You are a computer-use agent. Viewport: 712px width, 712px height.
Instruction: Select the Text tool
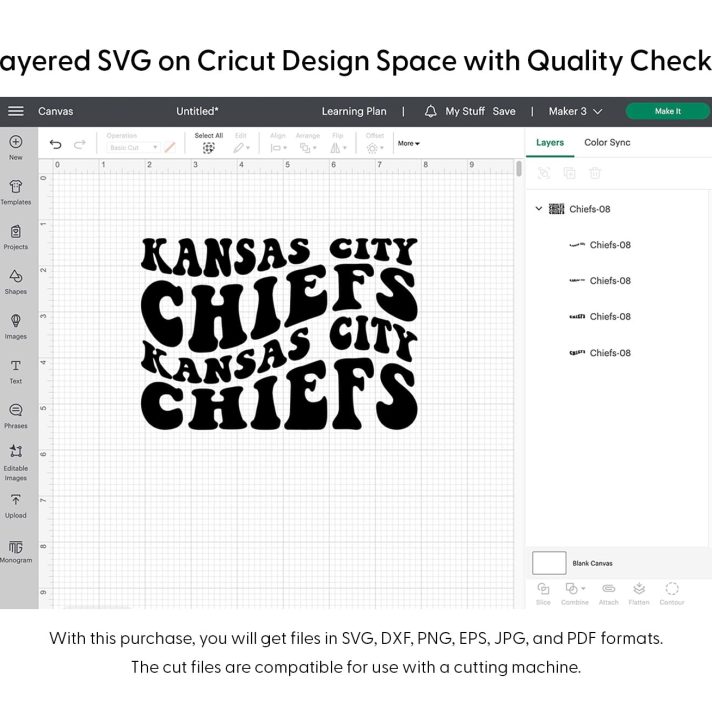point(15,371)
